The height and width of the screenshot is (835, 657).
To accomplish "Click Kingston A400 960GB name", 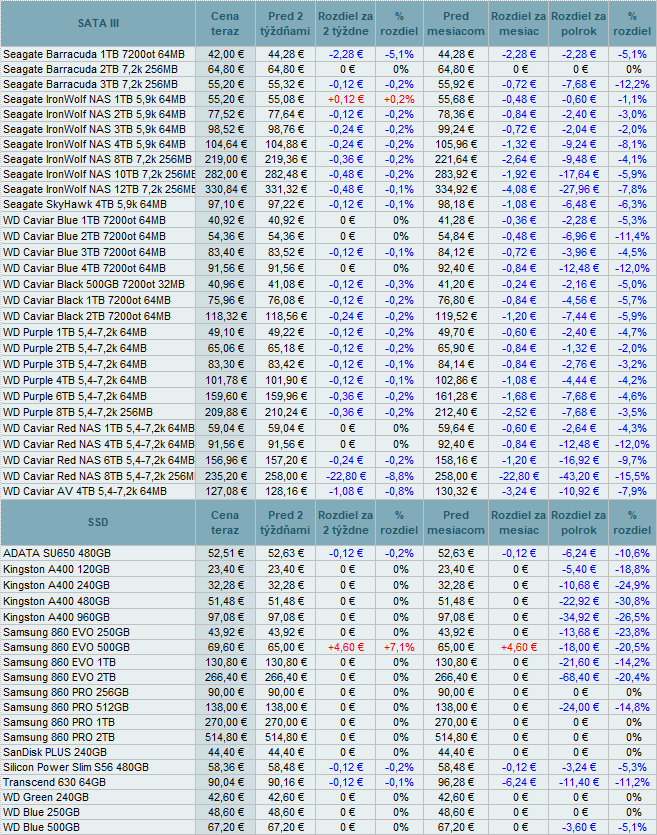I will point(56,617).
